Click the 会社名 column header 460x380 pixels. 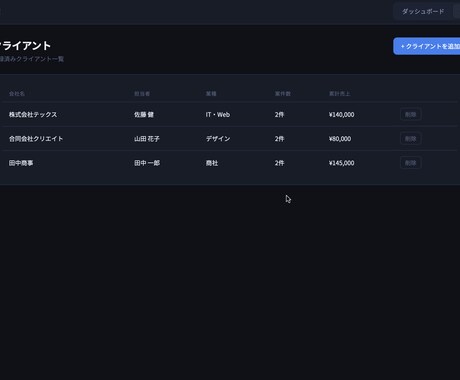pyautogui.click(x=17, y=94)
